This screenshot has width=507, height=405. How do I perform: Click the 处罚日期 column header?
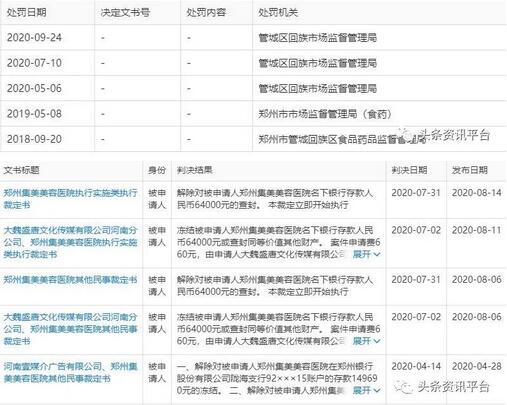coord(27,13)
